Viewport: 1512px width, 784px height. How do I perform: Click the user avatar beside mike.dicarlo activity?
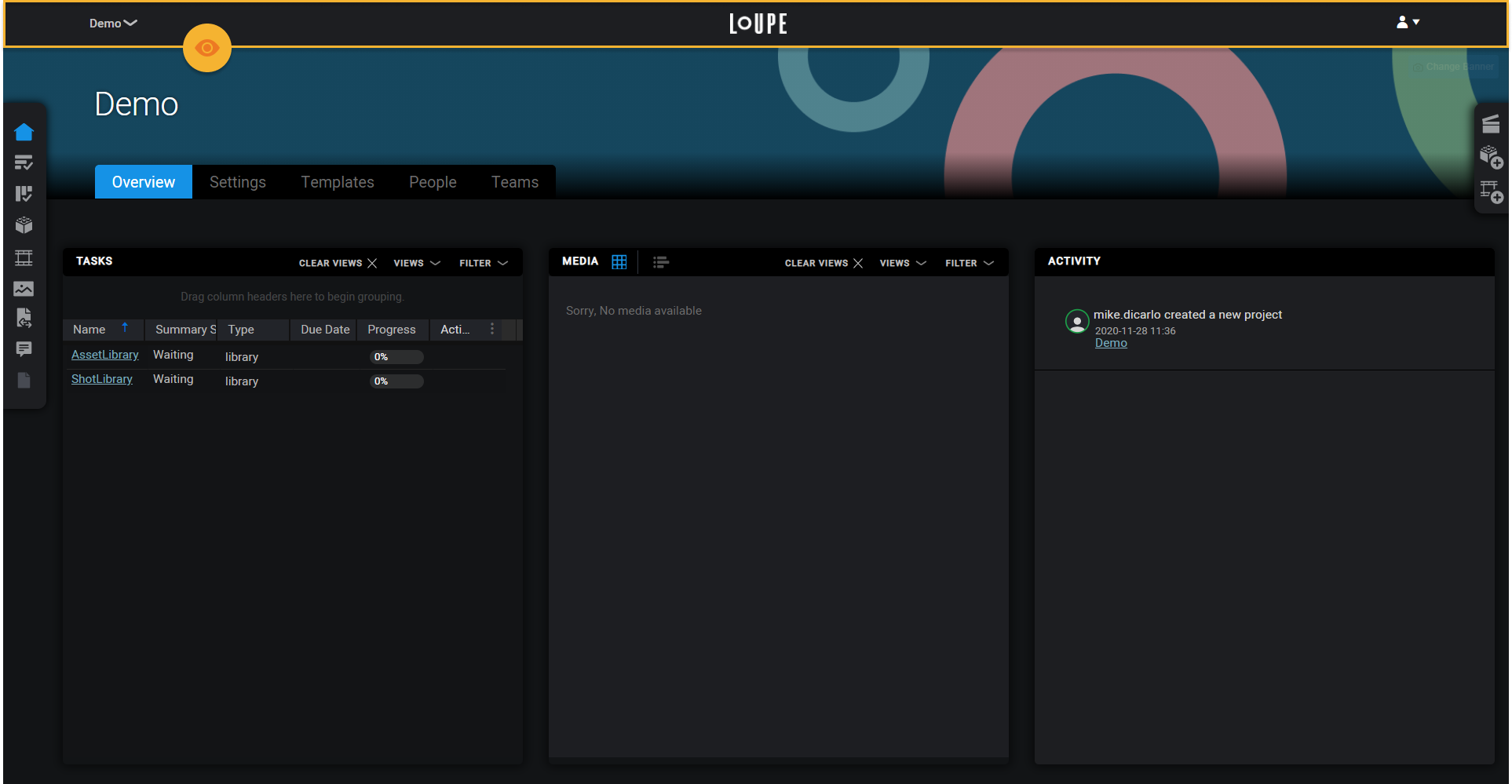[1077, 321]
